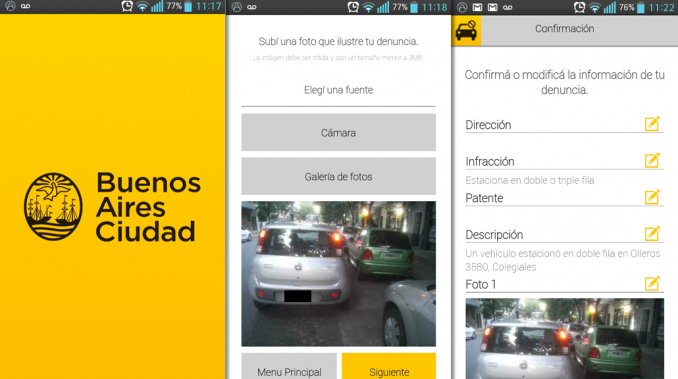Edit the Infracción field
The image size is (678, 379).
coord(652,161)
